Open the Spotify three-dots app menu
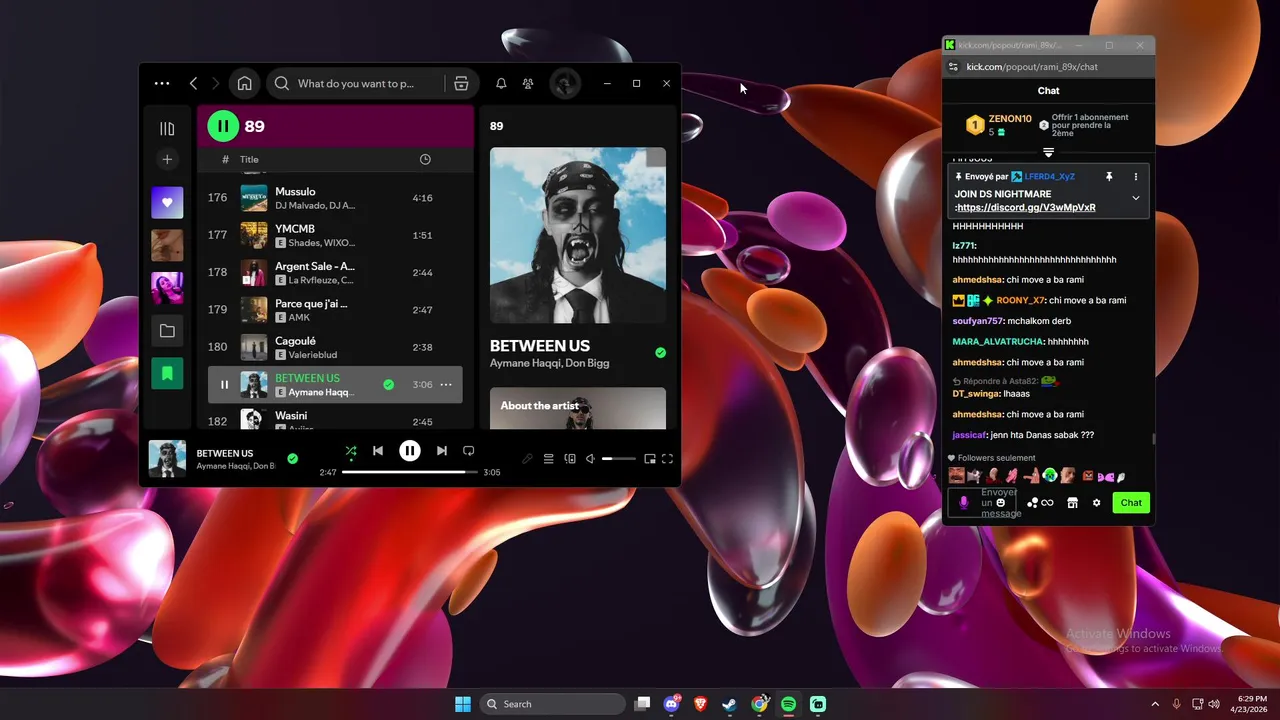Viewport: 1280px width, 720px height. pos(162,84)
